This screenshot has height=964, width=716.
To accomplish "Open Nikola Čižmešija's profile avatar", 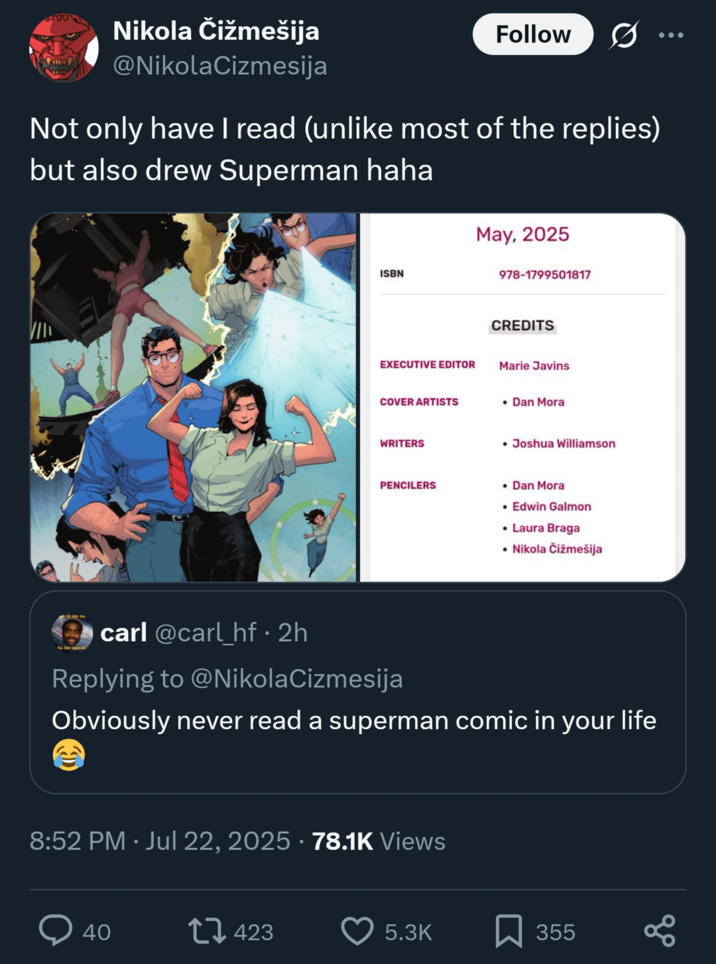I will click(x=63, y=48).
